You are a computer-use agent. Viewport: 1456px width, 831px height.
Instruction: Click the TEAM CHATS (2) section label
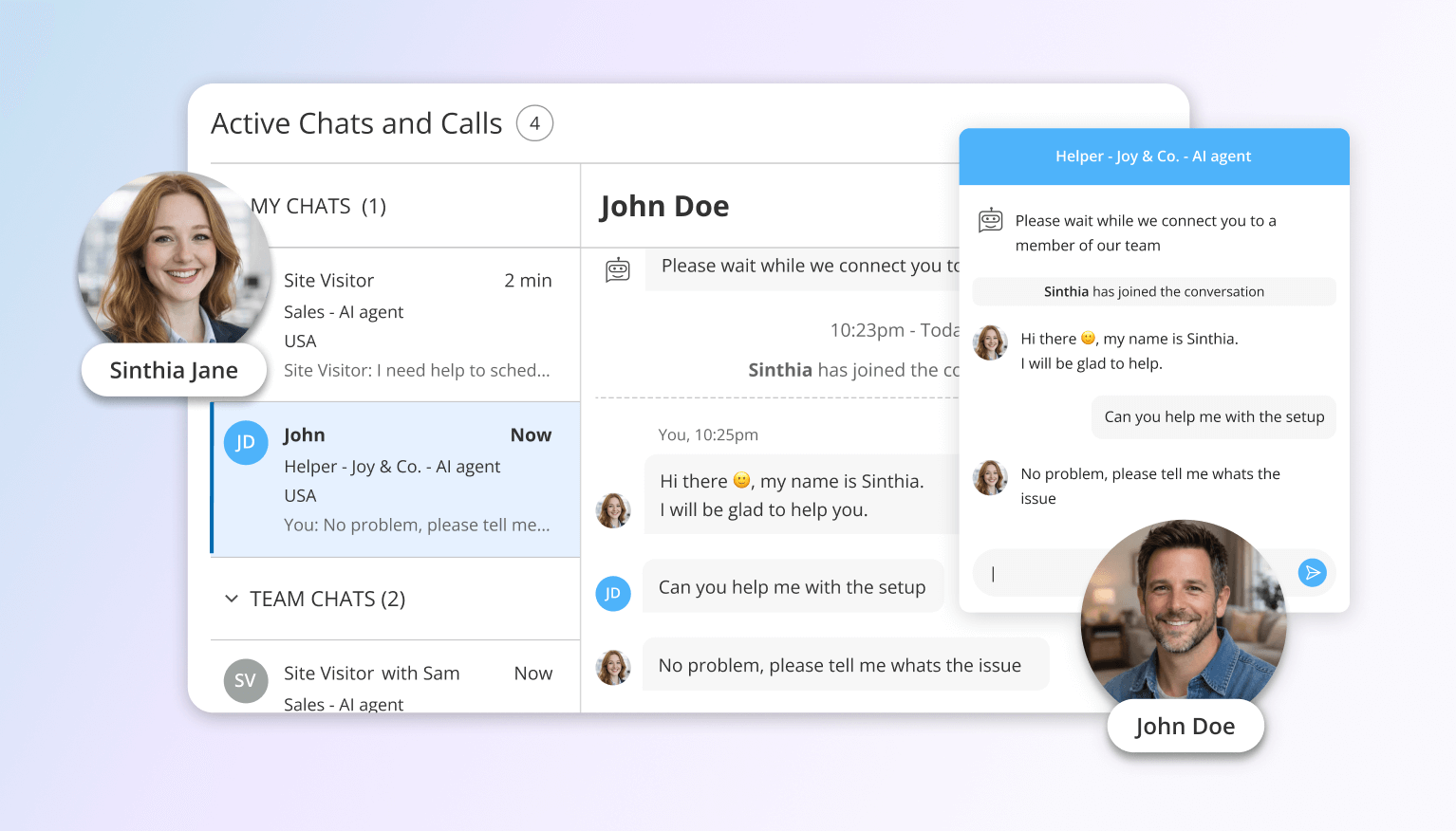pos(327,599)
